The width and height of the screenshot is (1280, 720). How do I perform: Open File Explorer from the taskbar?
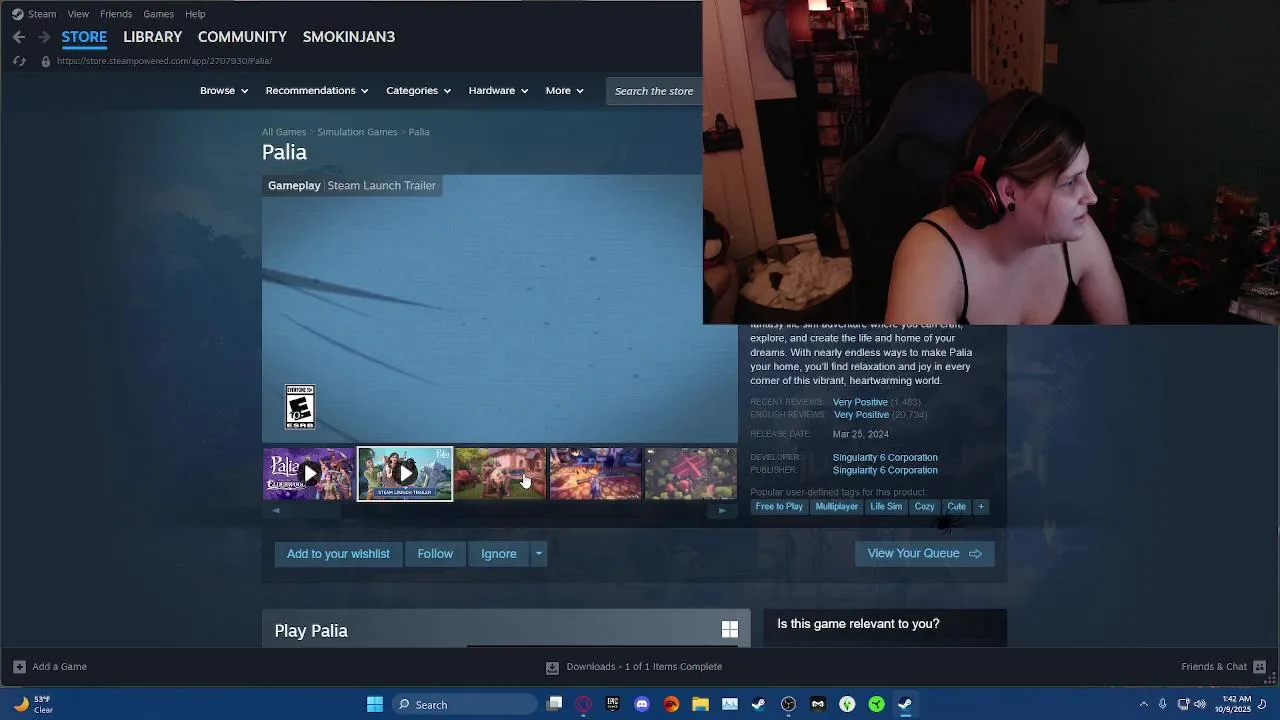click(700, 704)
